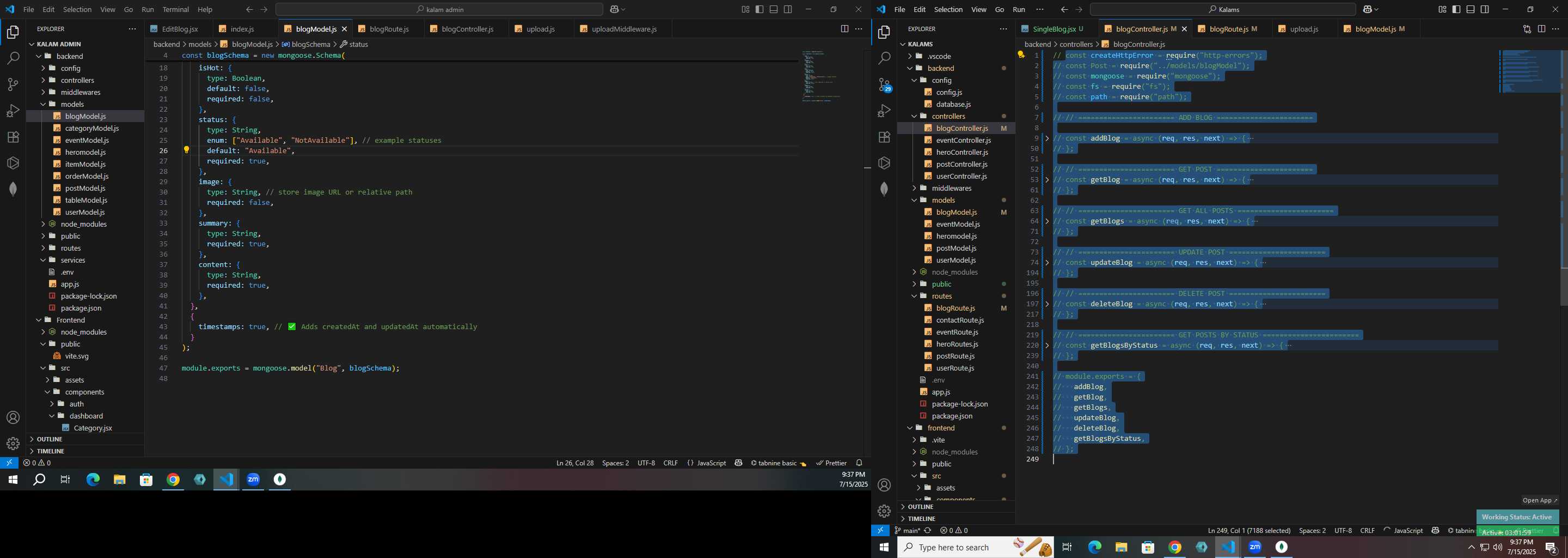Open Manage gear in kalam admin window

click(13, 444)
